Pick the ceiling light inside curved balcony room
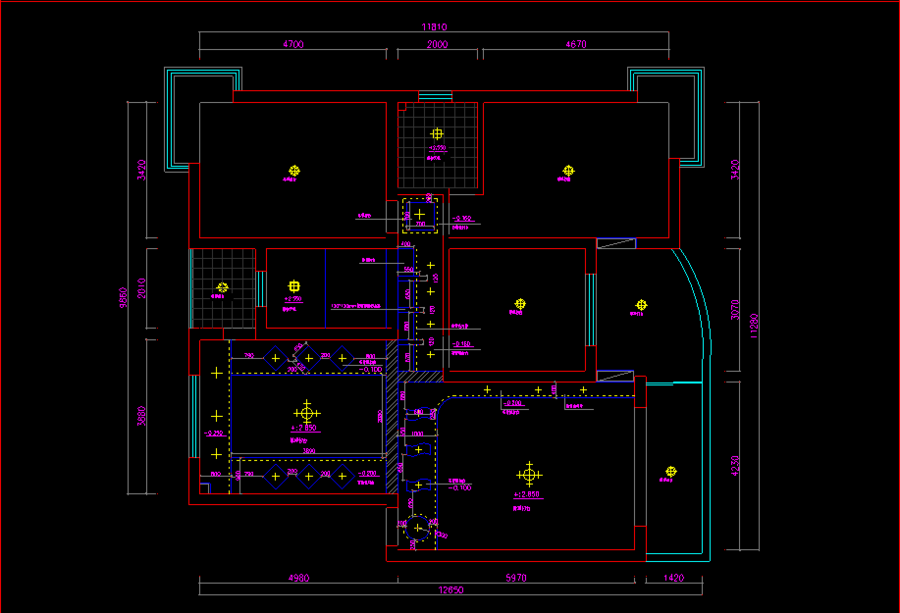 coord(641,305)
